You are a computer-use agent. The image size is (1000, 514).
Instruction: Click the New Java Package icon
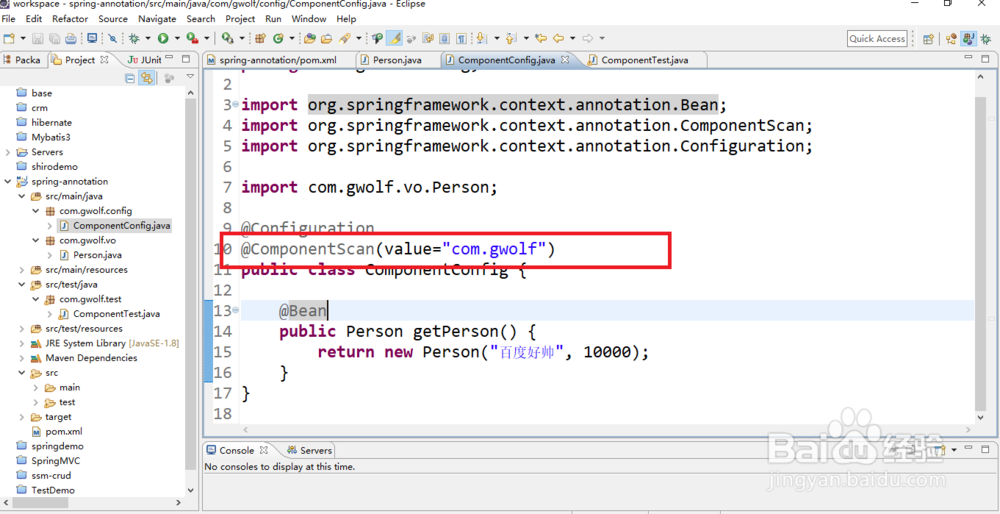[x=260, y=38]
